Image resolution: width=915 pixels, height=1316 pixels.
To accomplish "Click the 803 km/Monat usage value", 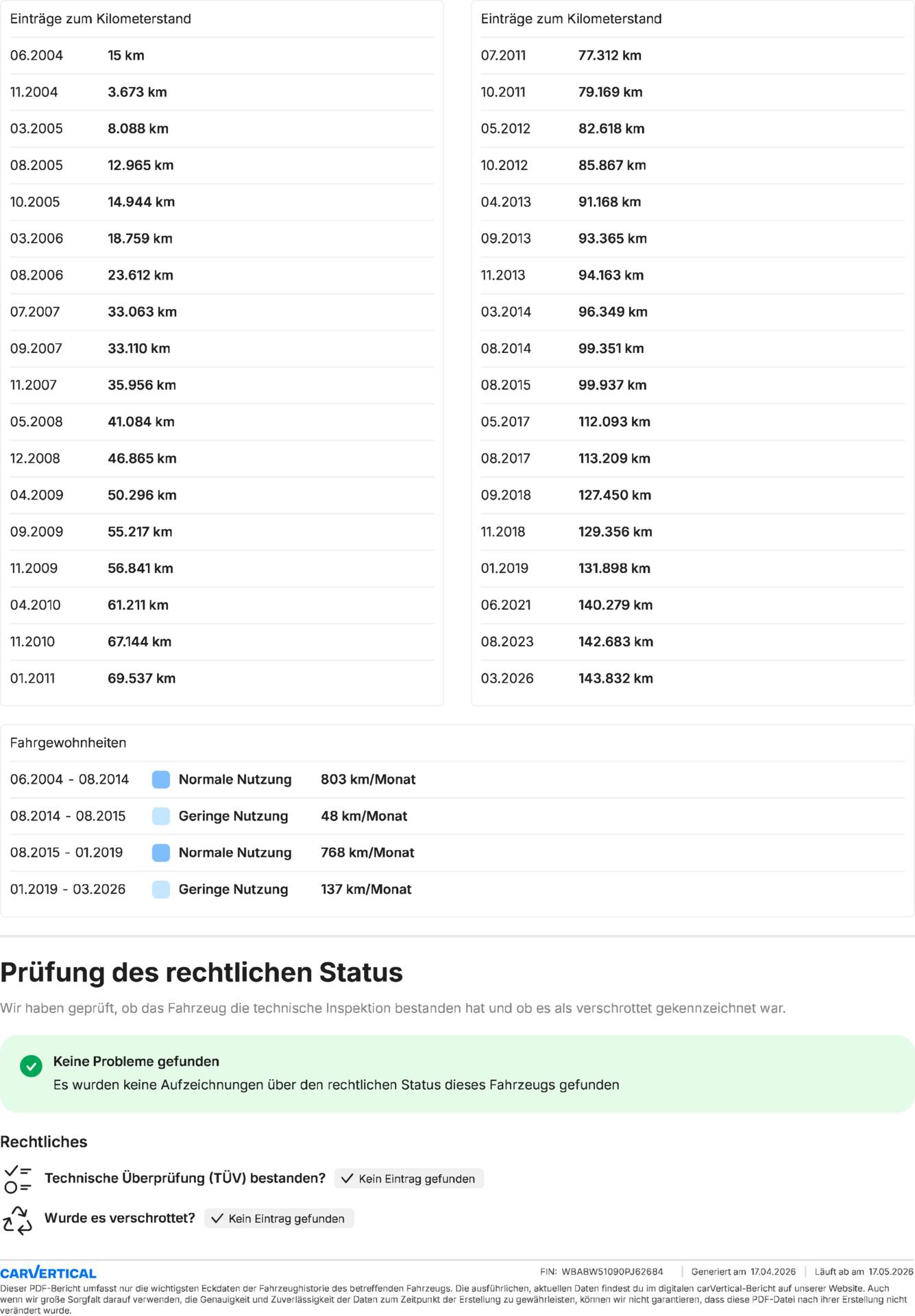I will (368, 779).
